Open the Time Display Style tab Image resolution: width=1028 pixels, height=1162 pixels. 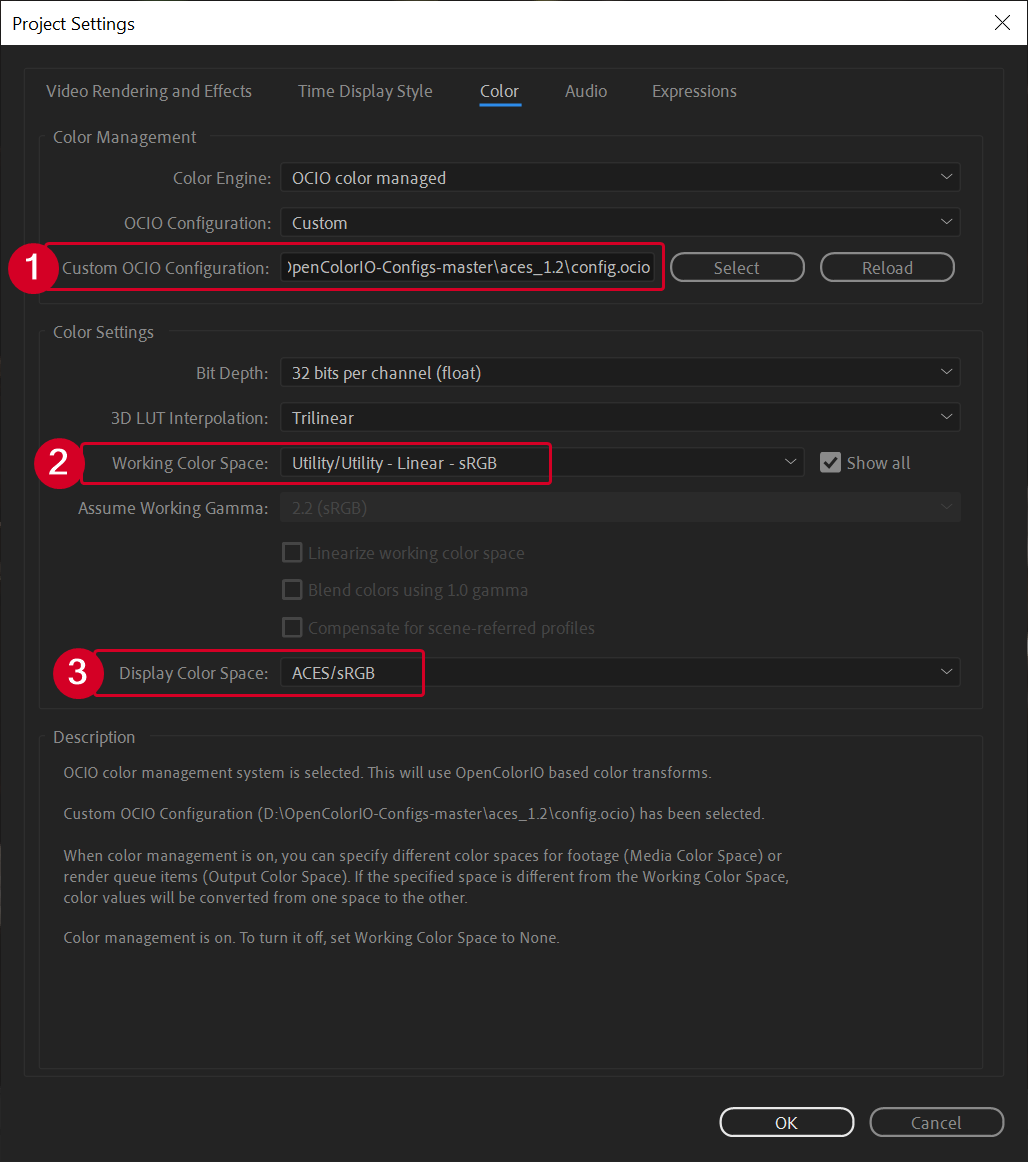tap(365, 91)
